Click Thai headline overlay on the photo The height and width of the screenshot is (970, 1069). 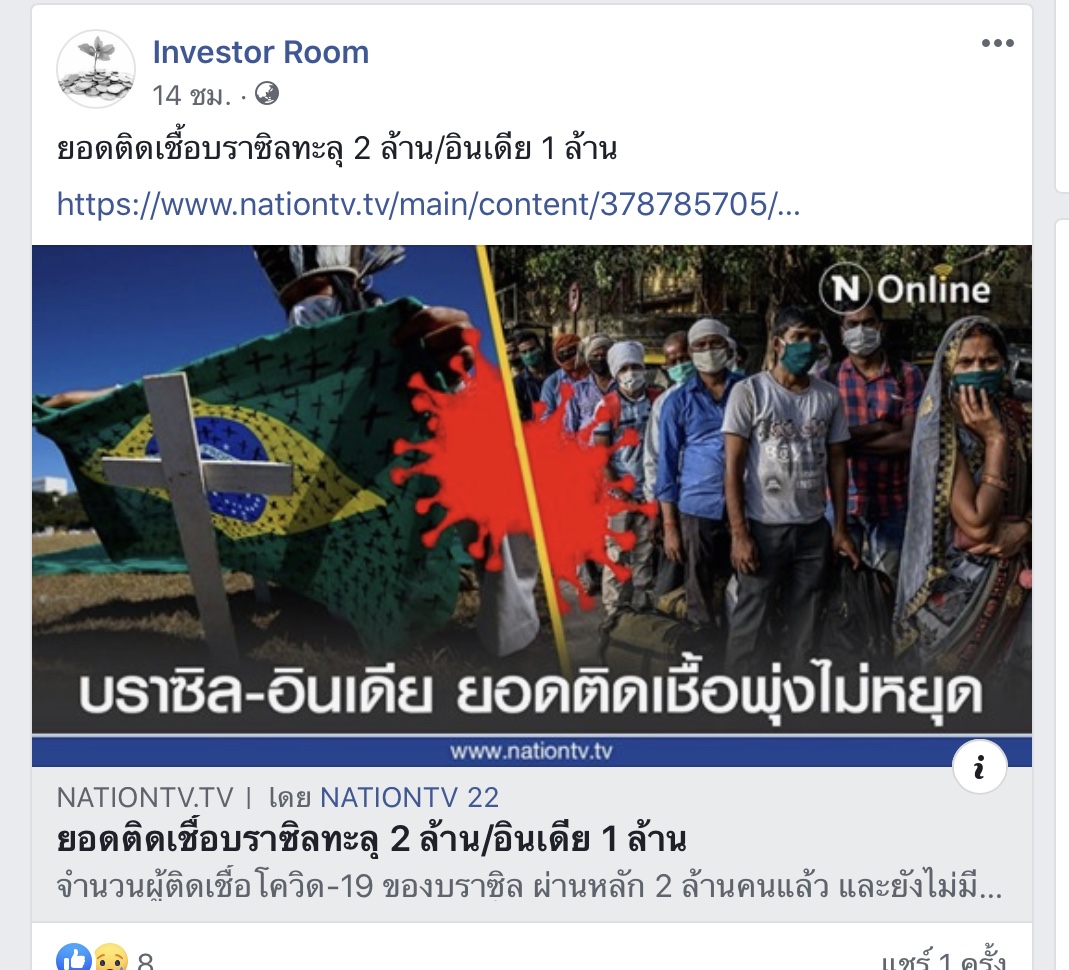pos(531,695)
